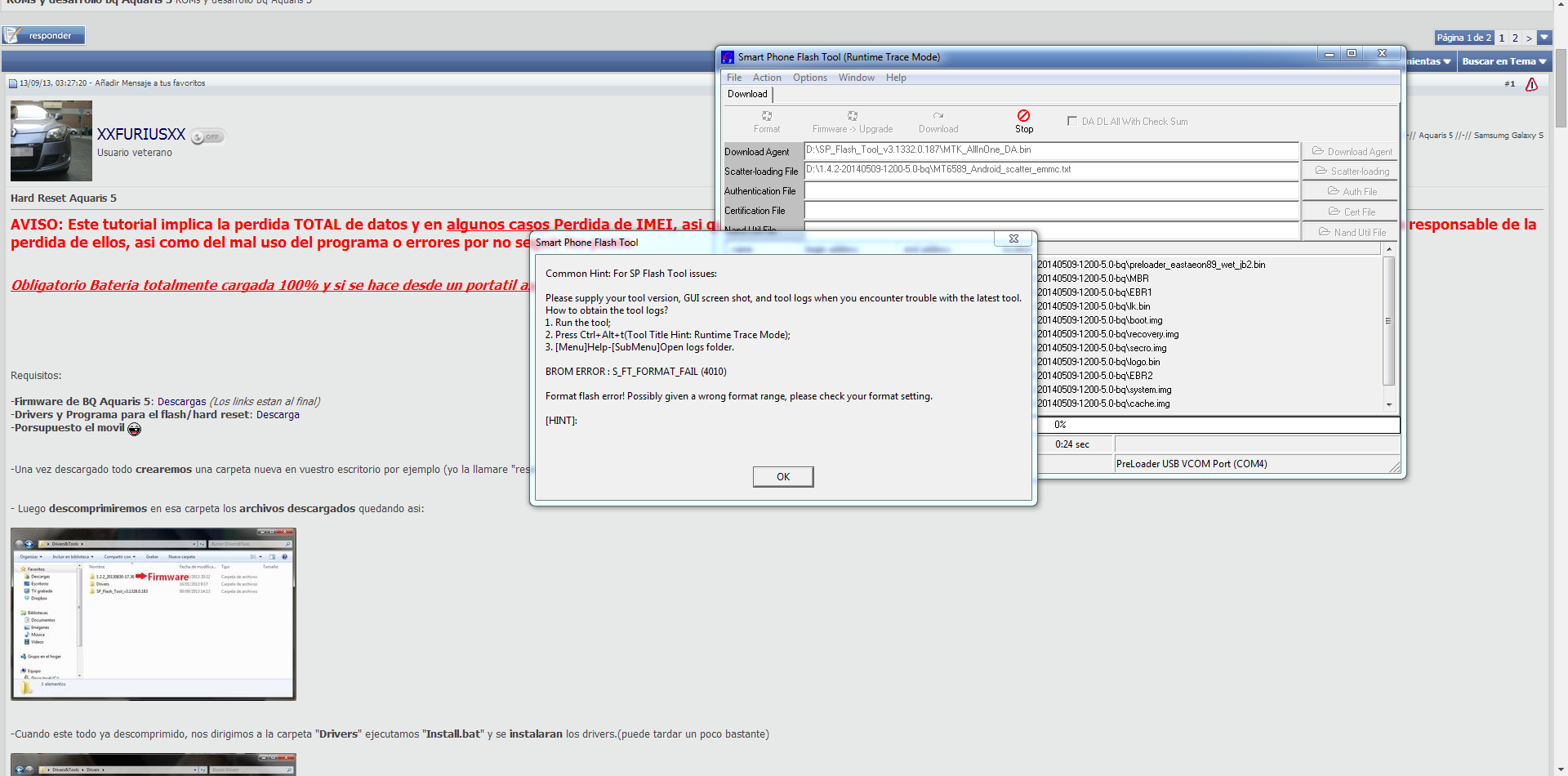Click the OFF status badge beside XXFURIUSXX
The width and height of the screenshot is (1568, 776).
[207, 136]
